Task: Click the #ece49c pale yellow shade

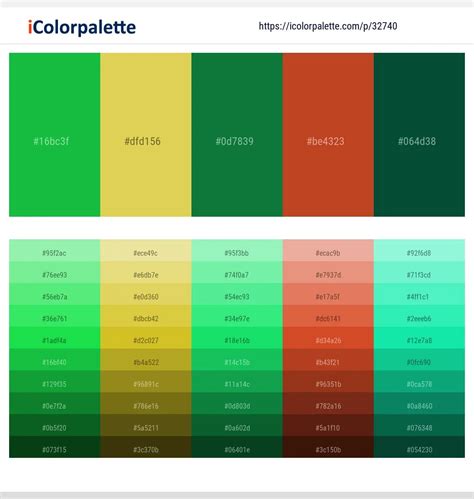Action: point(146,251)
